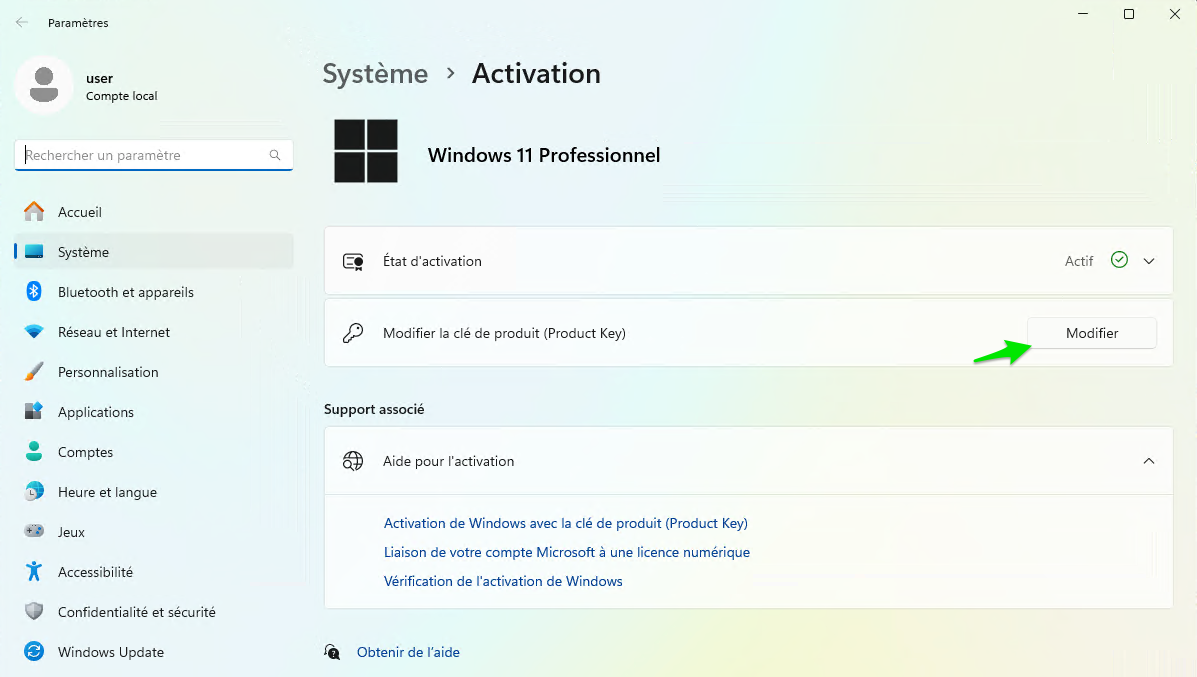This screenshot has height=677, width=1197.
Task: Collapse the Aide pour l'activation section
Action: pyautogui.click(x=1149, y=461)
